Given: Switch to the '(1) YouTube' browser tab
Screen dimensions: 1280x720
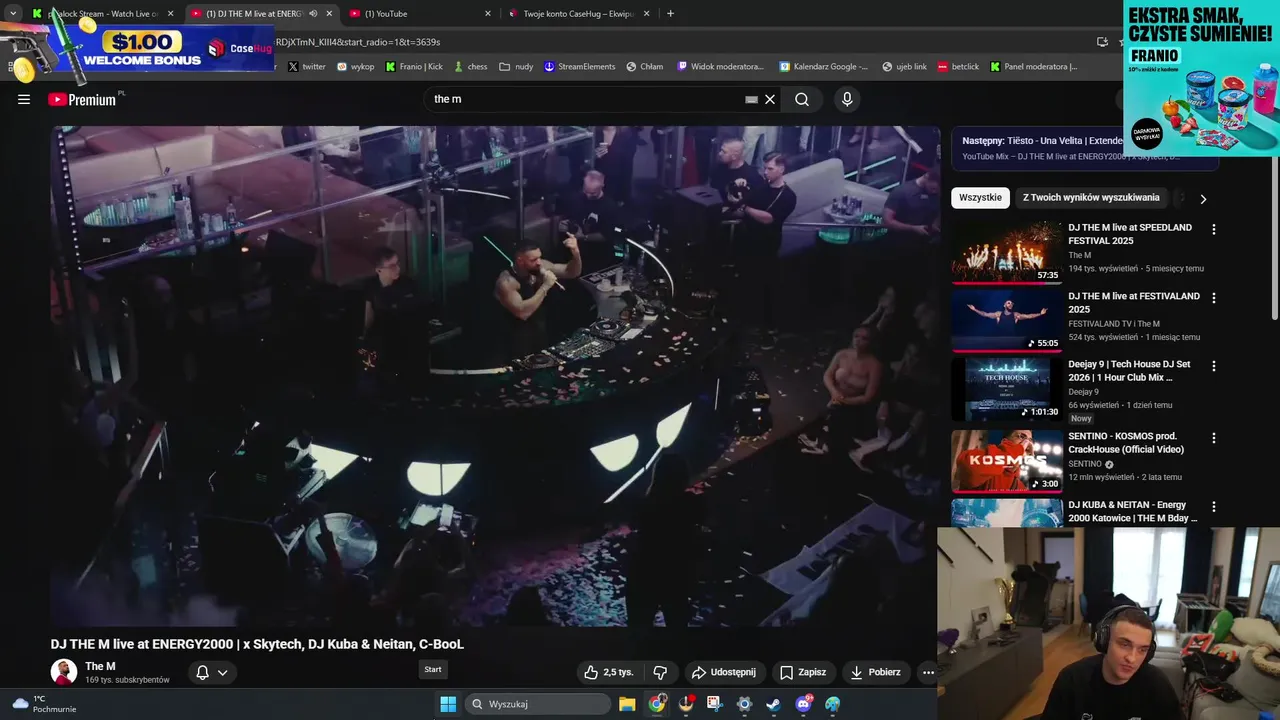Looking at the screenshot, I should (x=418, y=14).
